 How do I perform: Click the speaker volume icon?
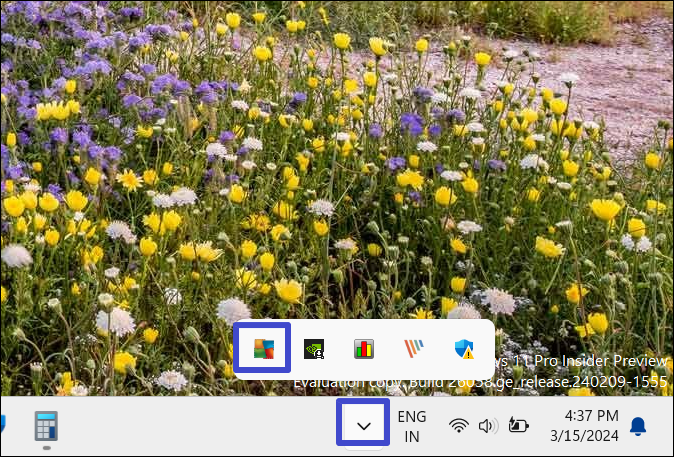point(488,426)
